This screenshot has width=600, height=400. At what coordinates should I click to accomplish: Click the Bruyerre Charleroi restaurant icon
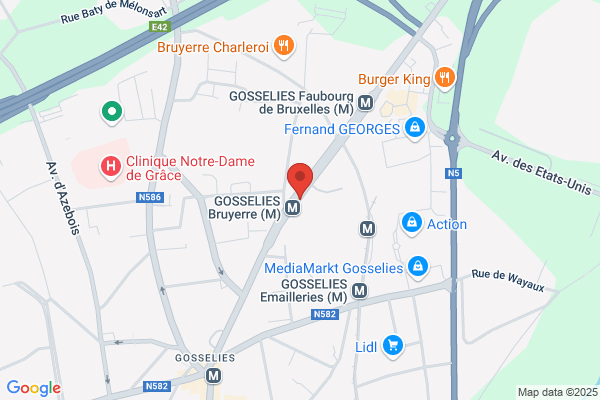[284, 46]
